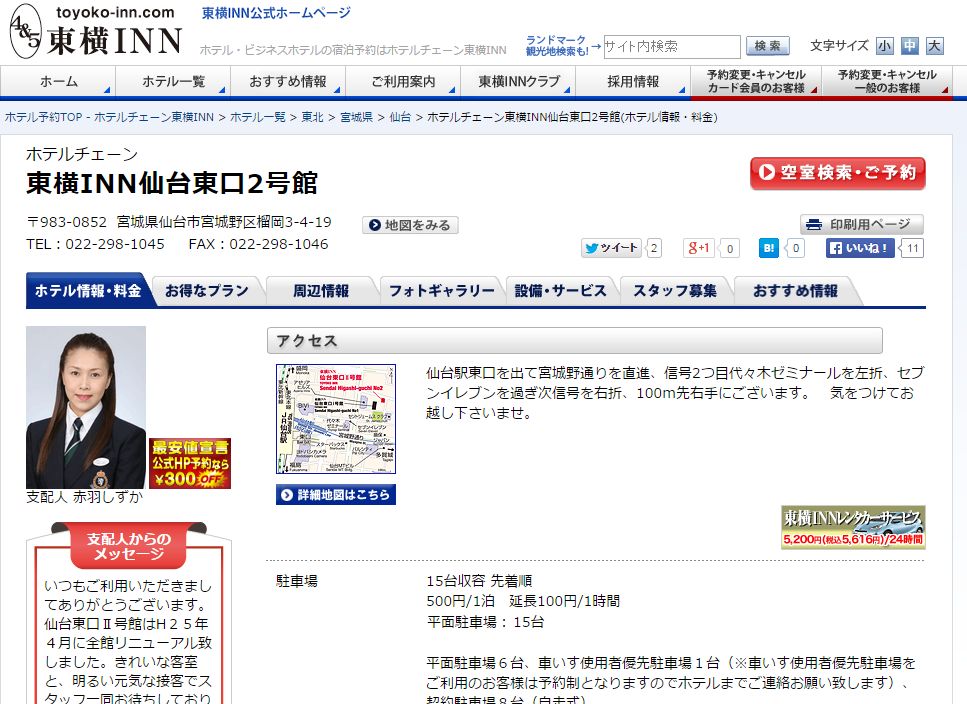967x704 pixels.
Task: Switch to the 設備・サービス tab
Action: click(561, 290)
